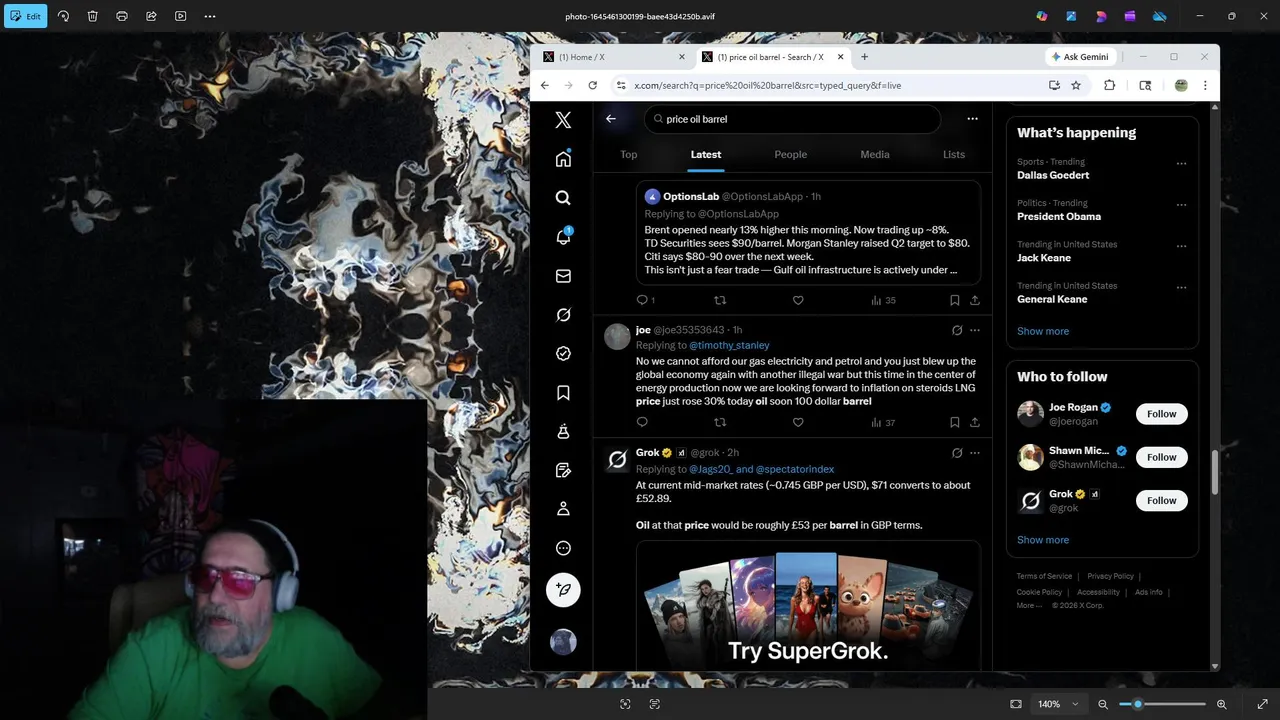
Task: Open the Chrome three-dot menu
Action: 1205,85
